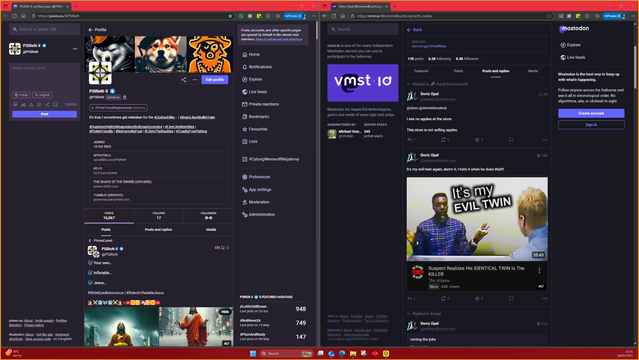This screenshot has width=639, height=360.
Task: Click the share icon beside Edit profile
Action: [184, 80]
